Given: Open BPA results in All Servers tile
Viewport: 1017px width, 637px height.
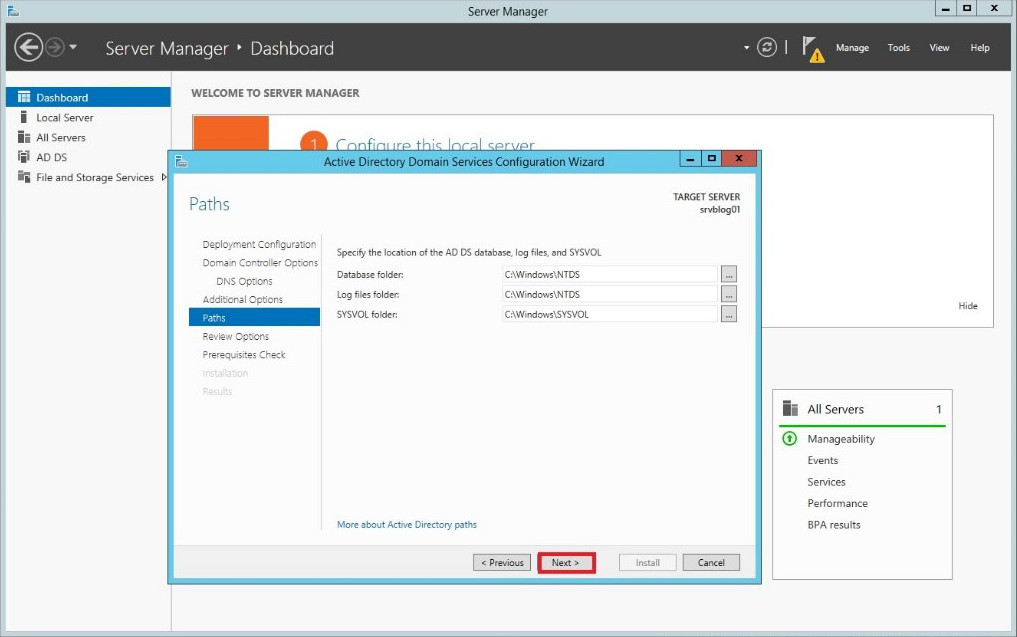Looking at the screenshot, I should pos(833,525).
